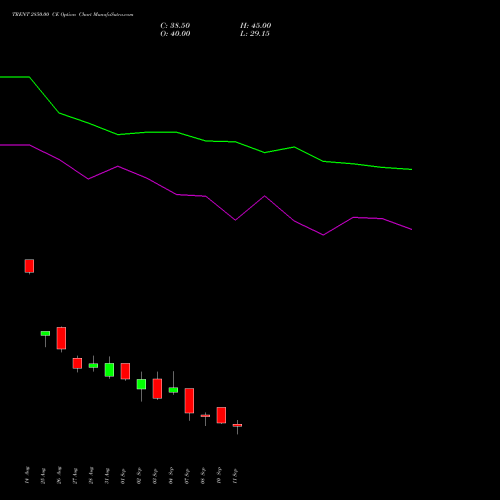Click the 11 Sep date label
Screen dimensions: 500x500
click(x=235, y=476)
